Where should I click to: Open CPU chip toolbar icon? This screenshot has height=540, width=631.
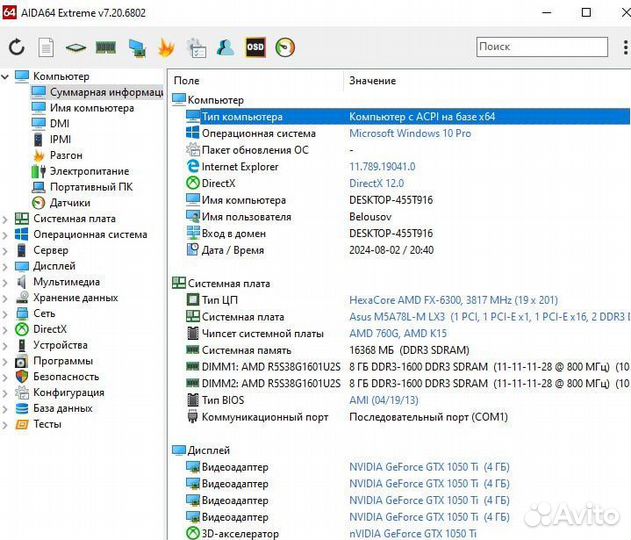[x=76, y=48]
